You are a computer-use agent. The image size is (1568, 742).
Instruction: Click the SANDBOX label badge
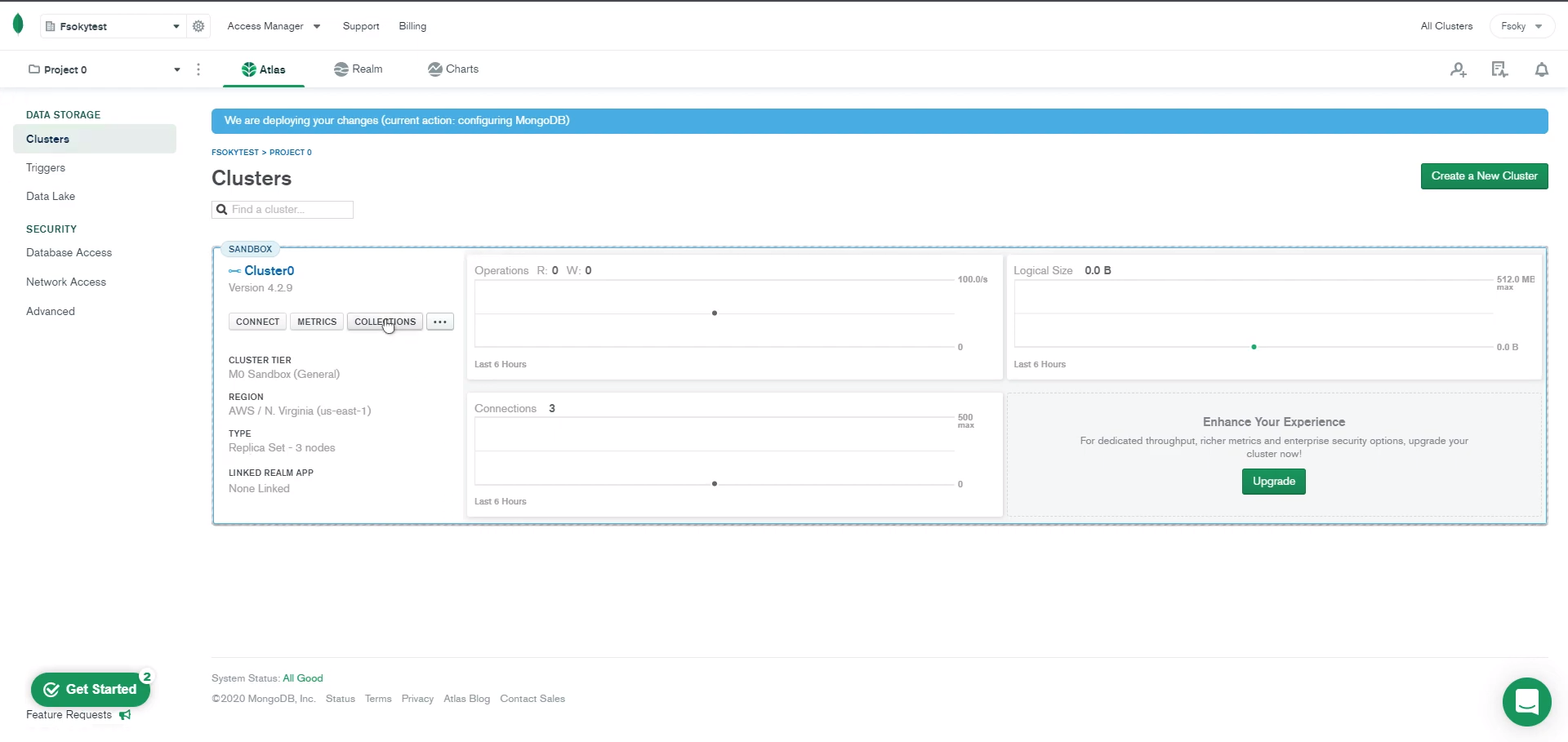pos(250,249)
